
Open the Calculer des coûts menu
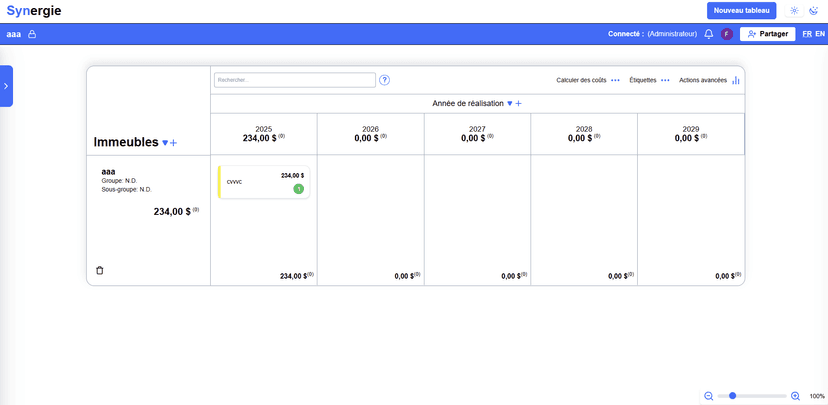pos(615,80)
